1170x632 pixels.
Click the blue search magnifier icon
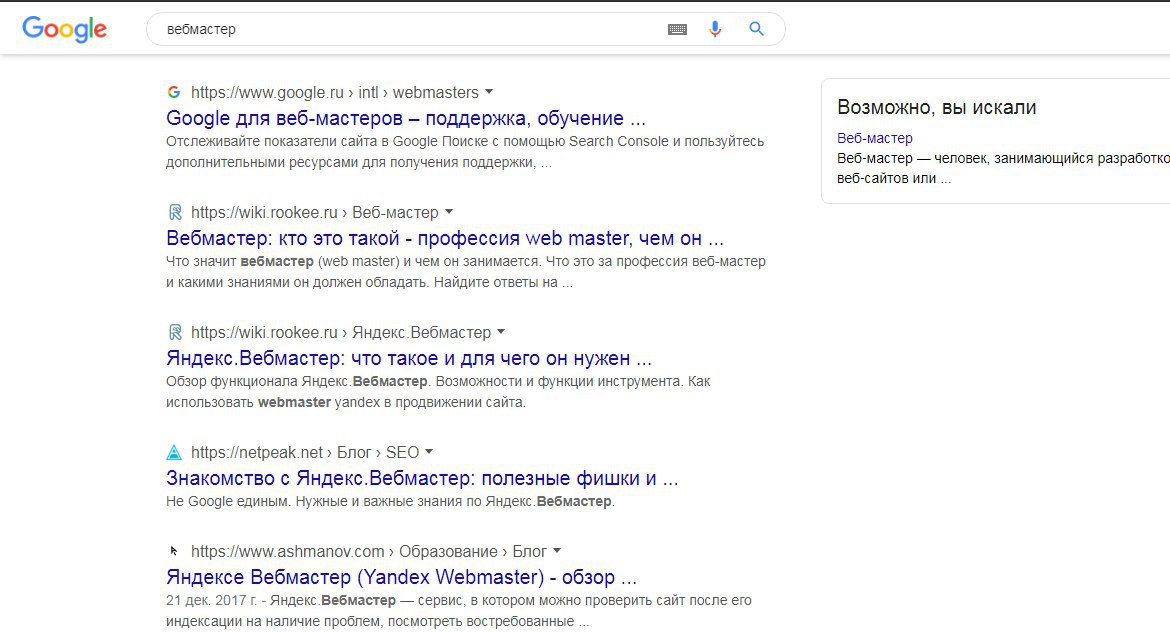click(x=757, y=29)
